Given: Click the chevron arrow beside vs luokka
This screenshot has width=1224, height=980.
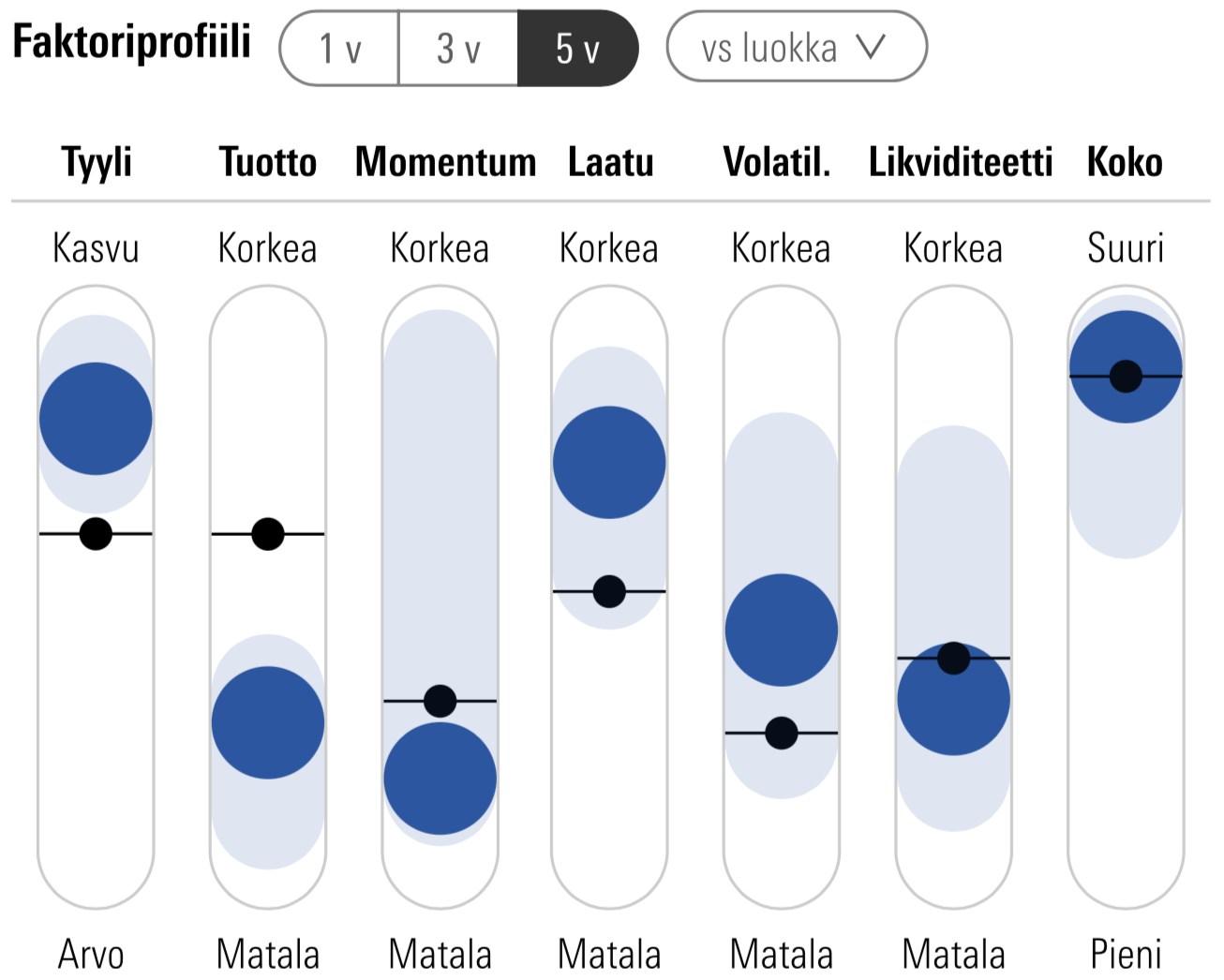Looking at the screenshot, I should click(871, 46).
